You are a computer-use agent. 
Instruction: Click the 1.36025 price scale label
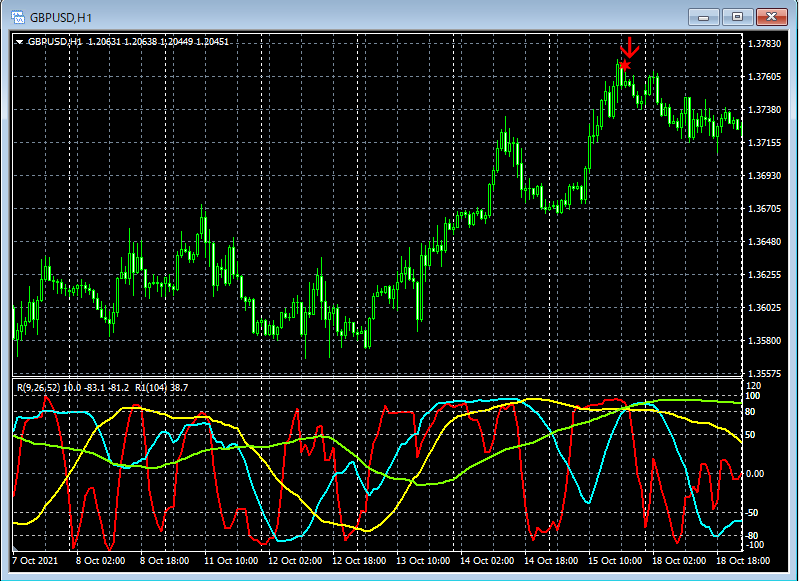[764, 308]
